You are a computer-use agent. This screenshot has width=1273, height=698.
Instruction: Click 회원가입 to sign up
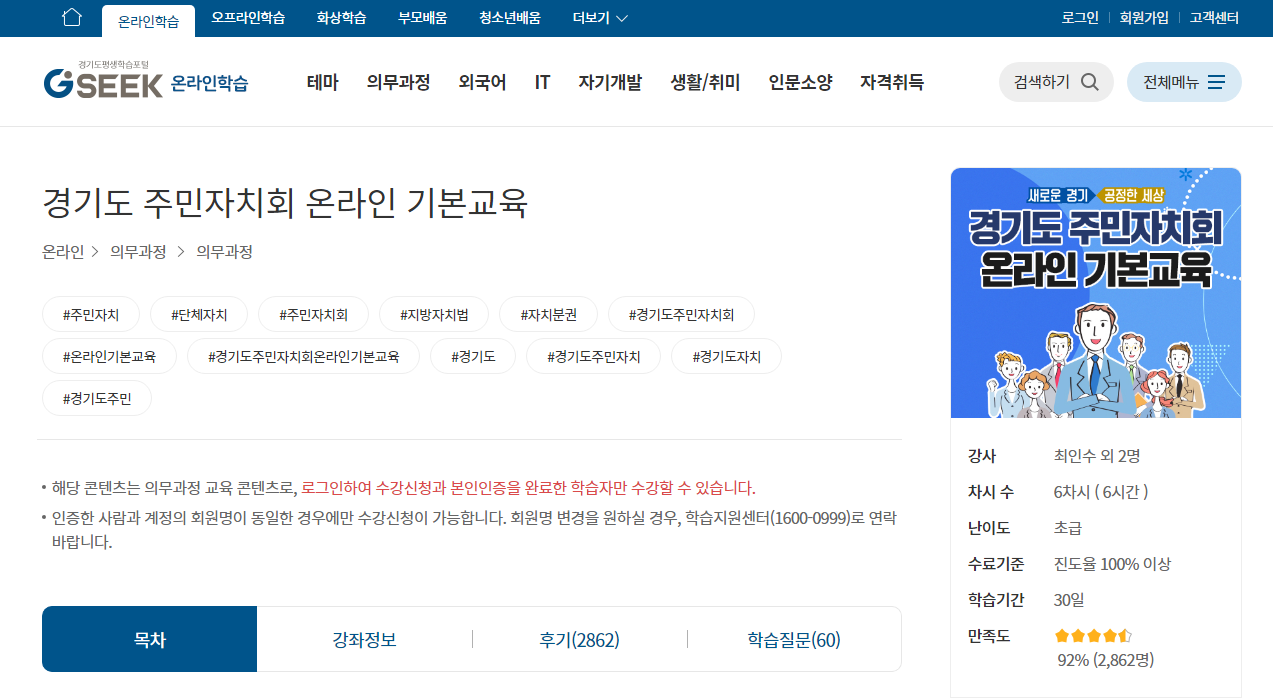[x=1138, y=16]
